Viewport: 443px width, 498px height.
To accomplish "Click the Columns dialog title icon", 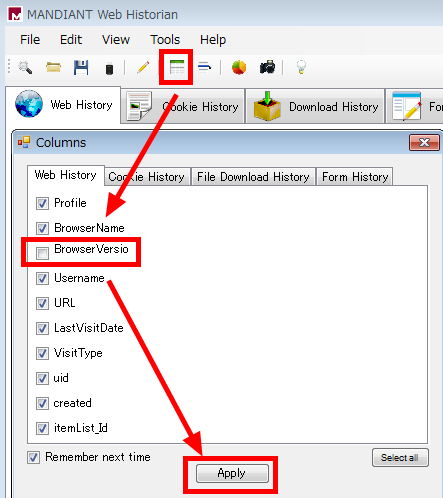I will (24, 142).
